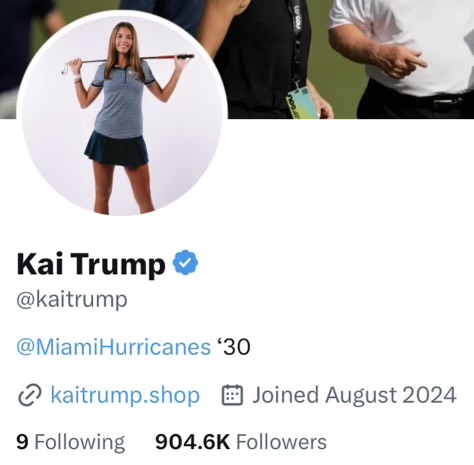This screenshot has height=465, width=474.
Task: Click the chain link icon beside kaitrump.shop
Action: [x=30, y=395]
